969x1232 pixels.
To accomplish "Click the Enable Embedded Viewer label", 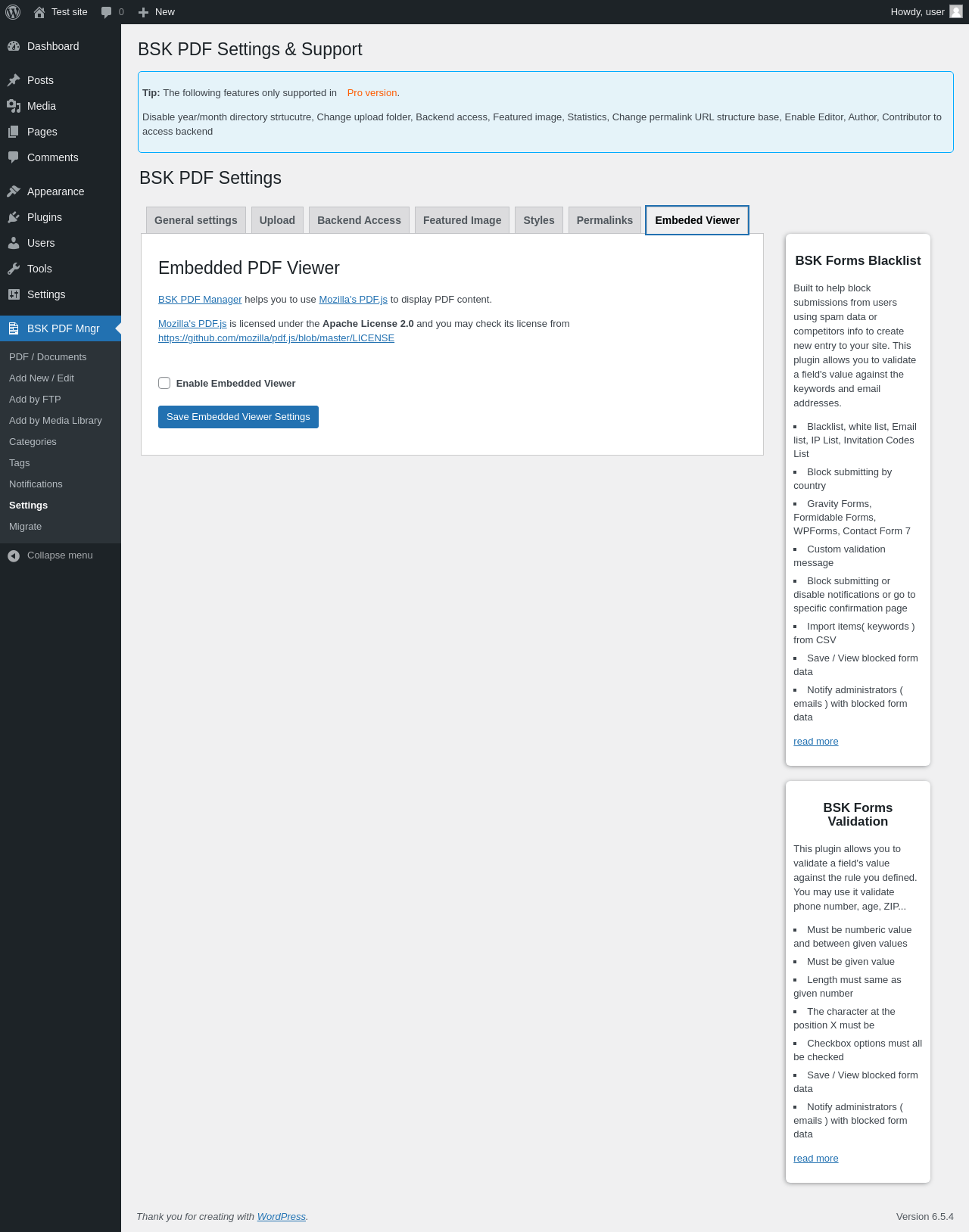I will [235, 384].
